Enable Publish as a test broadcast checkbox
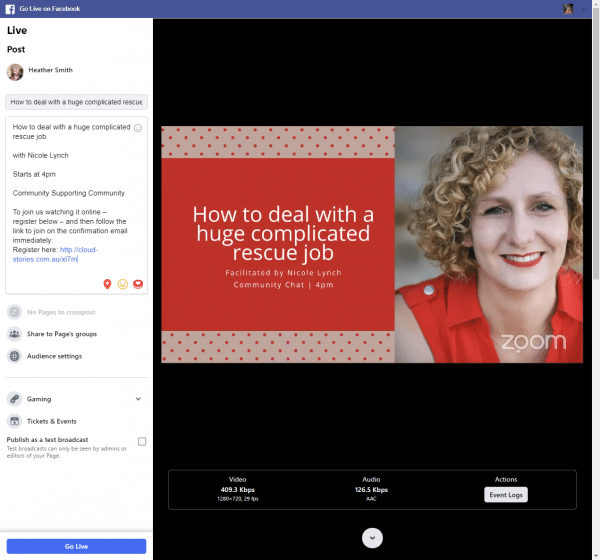Viewport: 600px width, 560px height. coord(142,441)
